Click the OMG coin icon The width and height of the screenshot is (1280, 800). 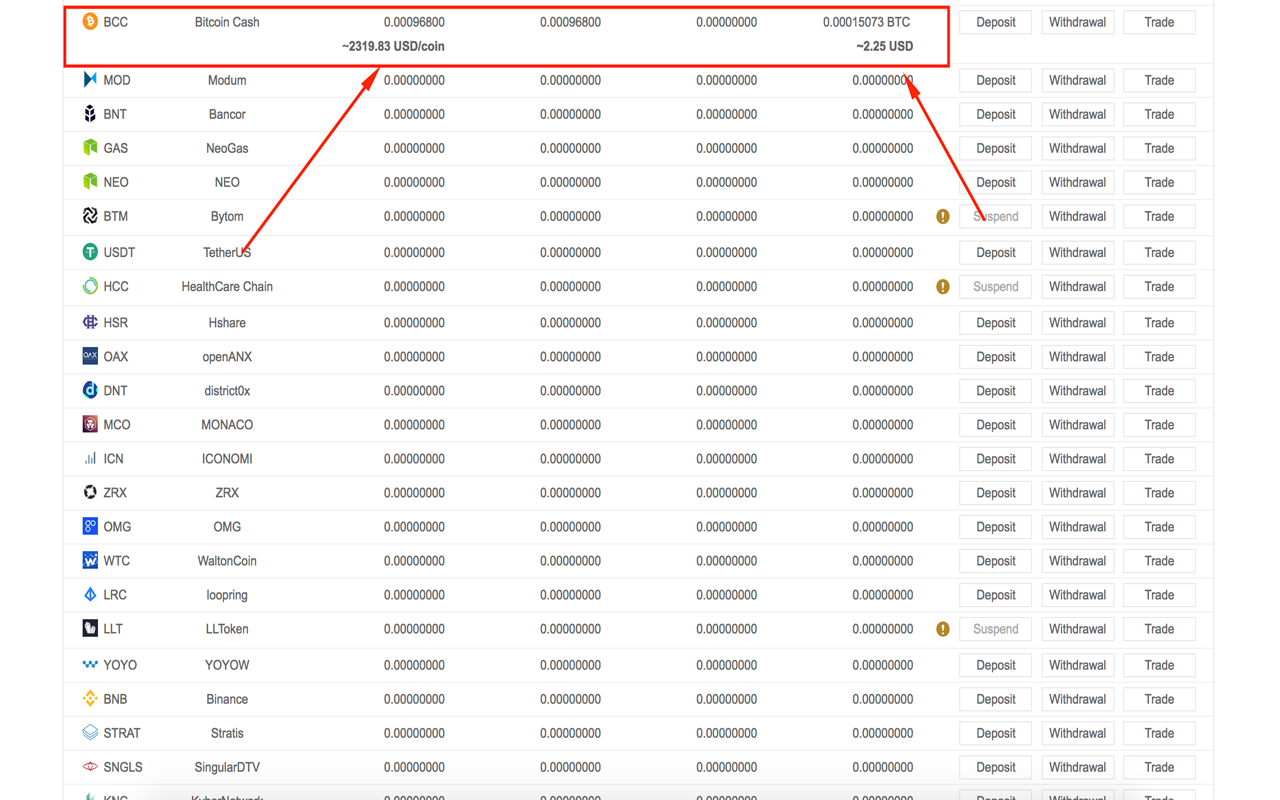90,526
